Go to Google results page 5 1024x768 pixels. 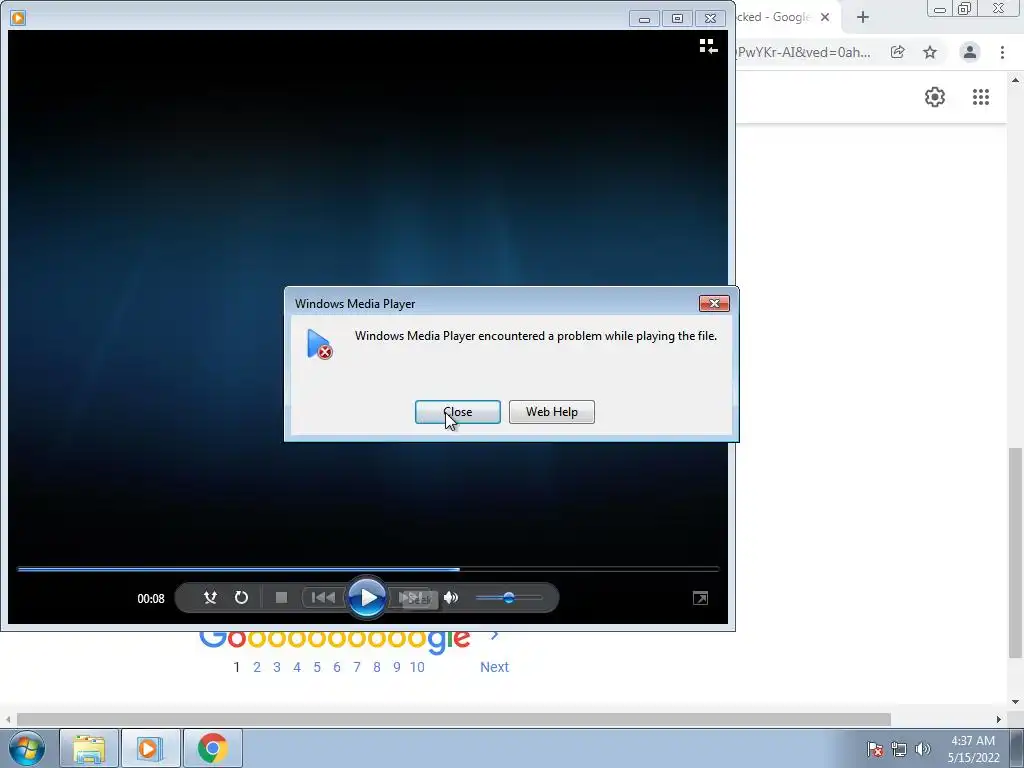pyautogui.click(x=317, y=667)
